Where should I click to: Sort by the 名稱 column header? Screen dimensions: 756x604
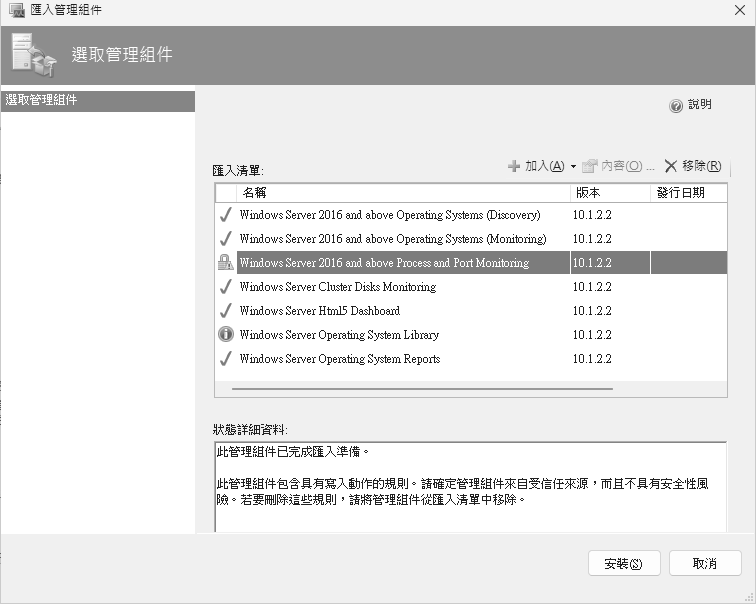tap(403, 193)
